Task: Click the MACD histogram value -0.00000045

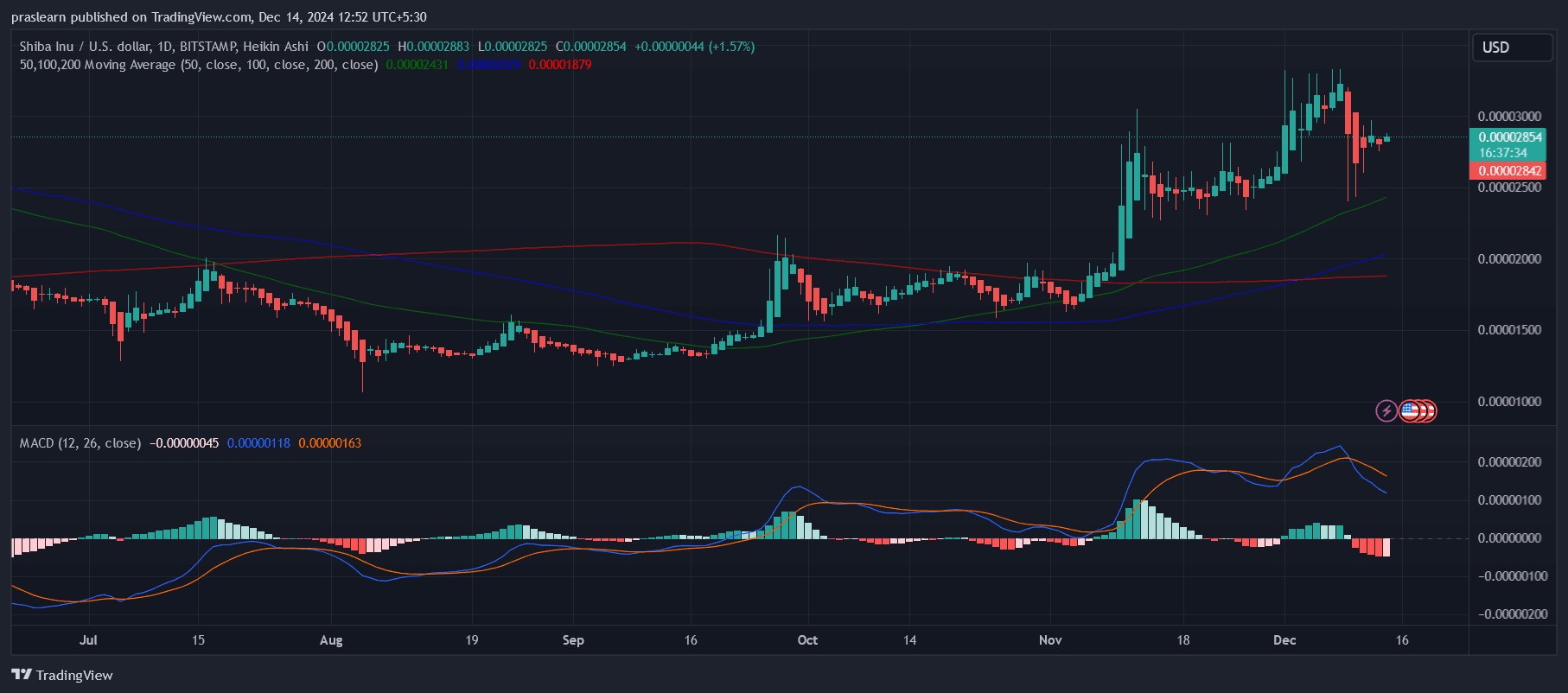Action: coord(184,443)
